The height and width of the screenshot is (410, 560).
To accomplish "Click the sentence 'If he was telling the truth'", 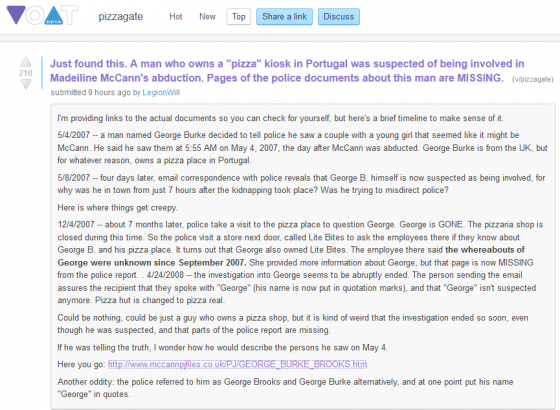I will click(x=222, y=348).
